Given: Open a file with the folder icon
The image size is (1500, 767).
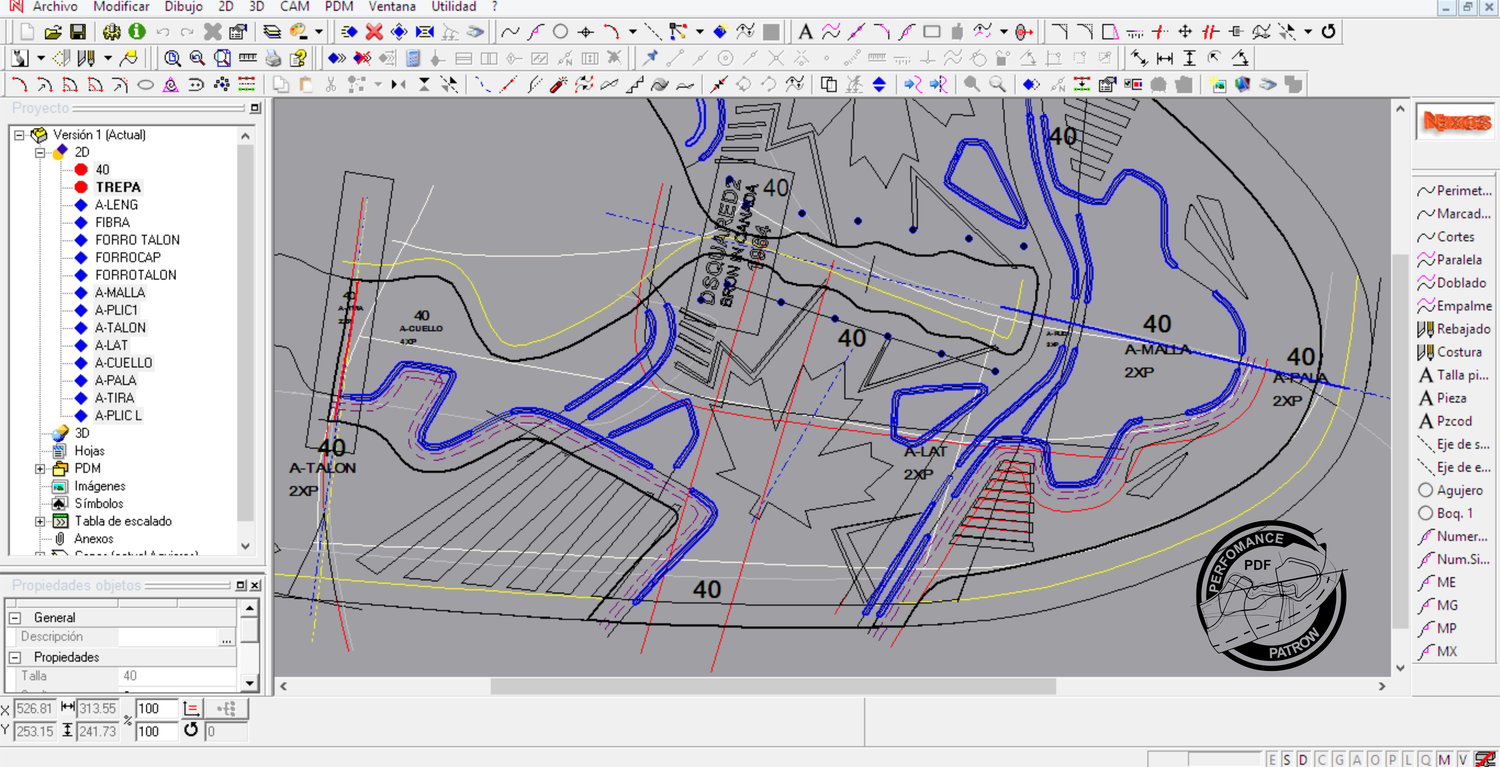Looking at the screenshot, I should [53, 32].
